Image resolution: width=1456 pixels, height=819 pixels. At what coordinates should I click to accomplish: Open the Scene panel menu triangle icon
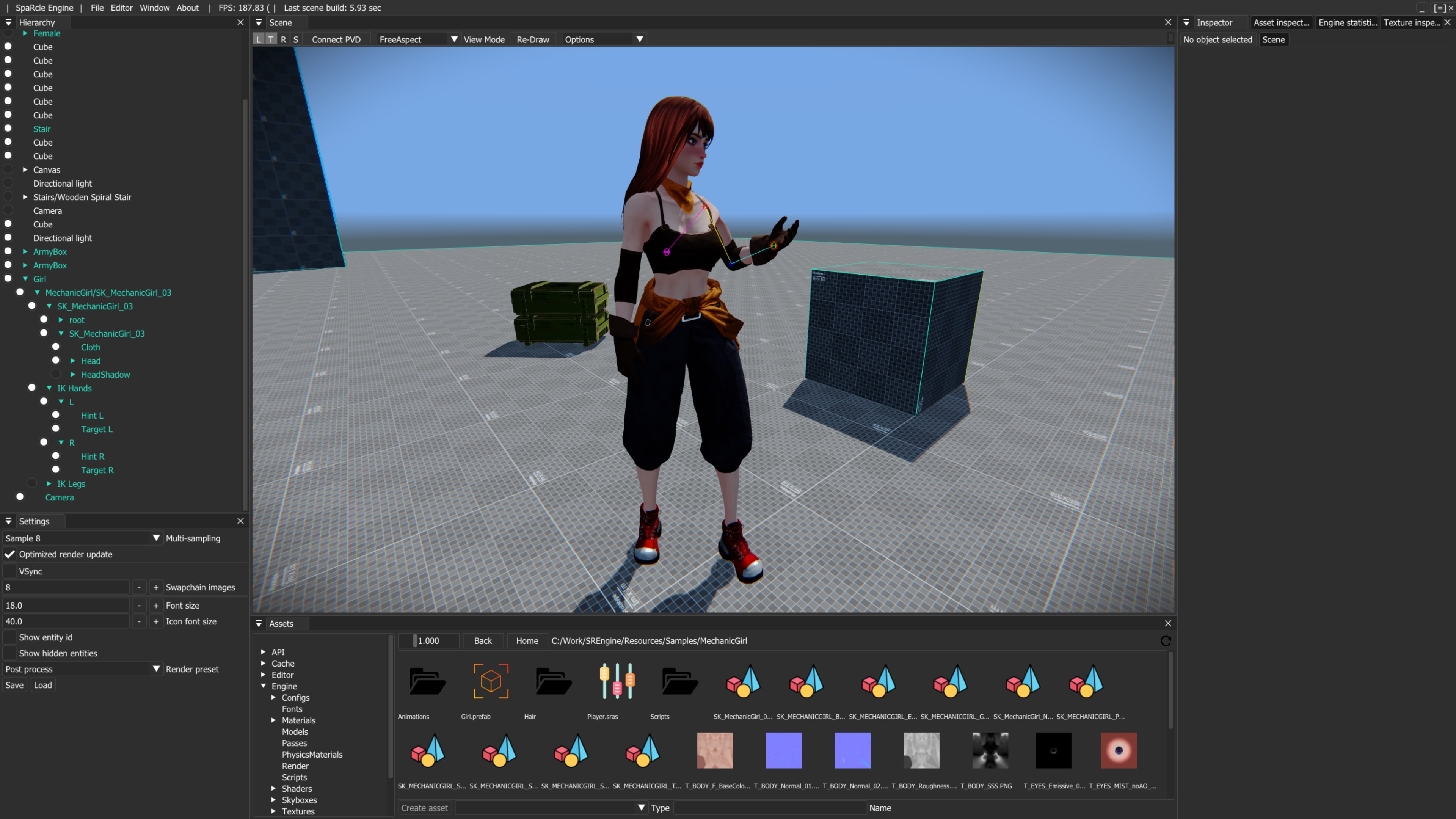click(259, 23)
